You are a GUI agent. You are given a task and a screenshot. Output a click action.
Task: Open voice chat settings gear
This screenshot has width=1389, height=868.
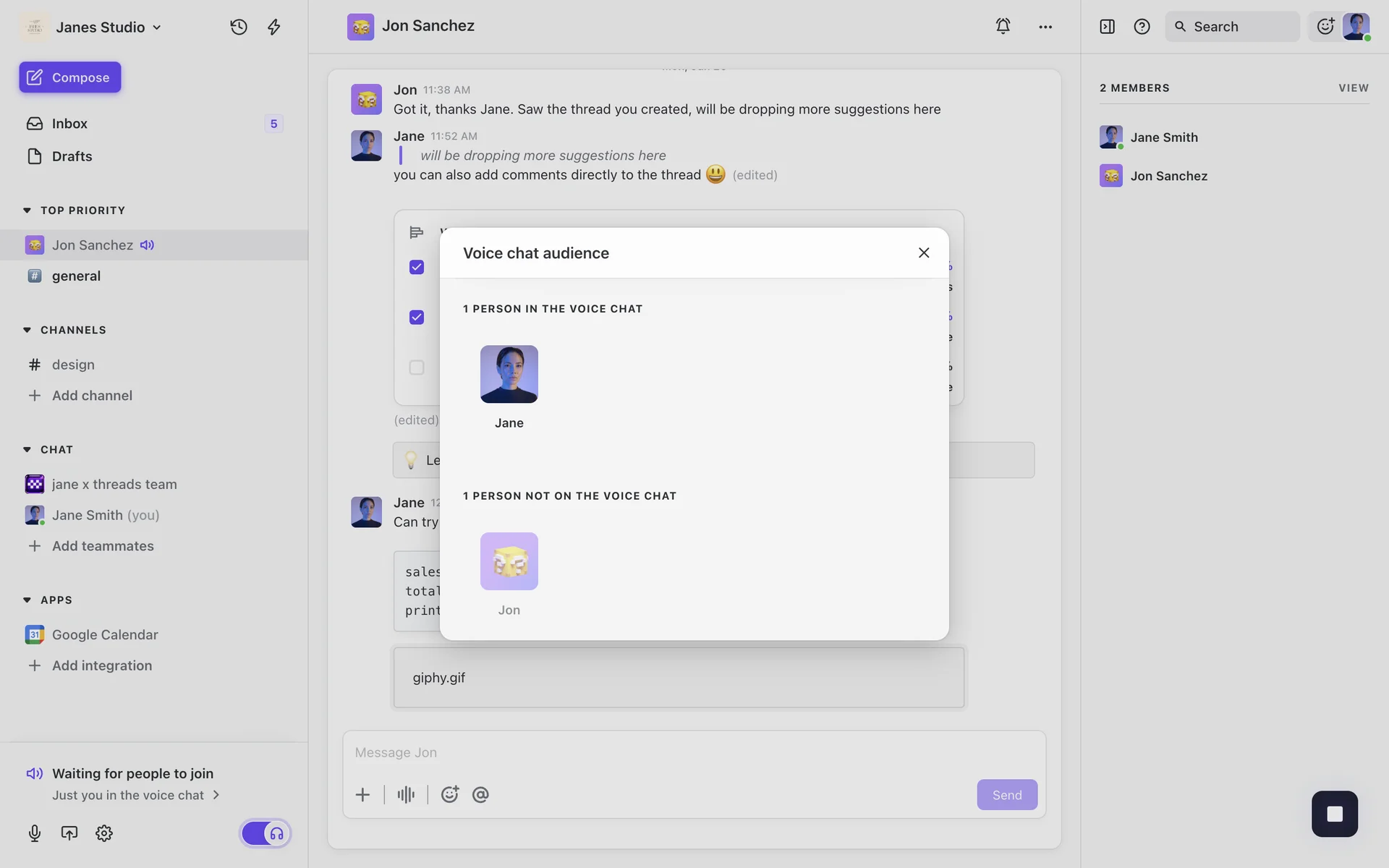104,833
